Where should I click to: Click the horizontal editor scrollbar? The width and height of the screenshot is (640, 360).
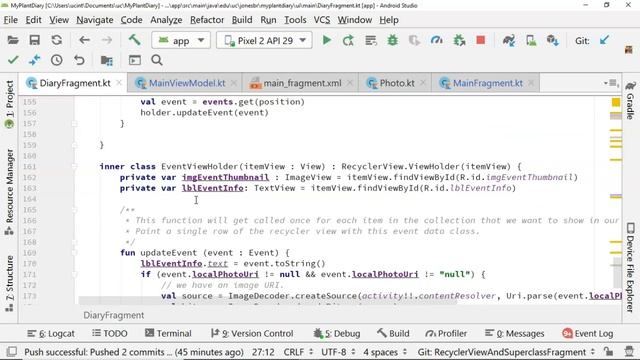267,301
